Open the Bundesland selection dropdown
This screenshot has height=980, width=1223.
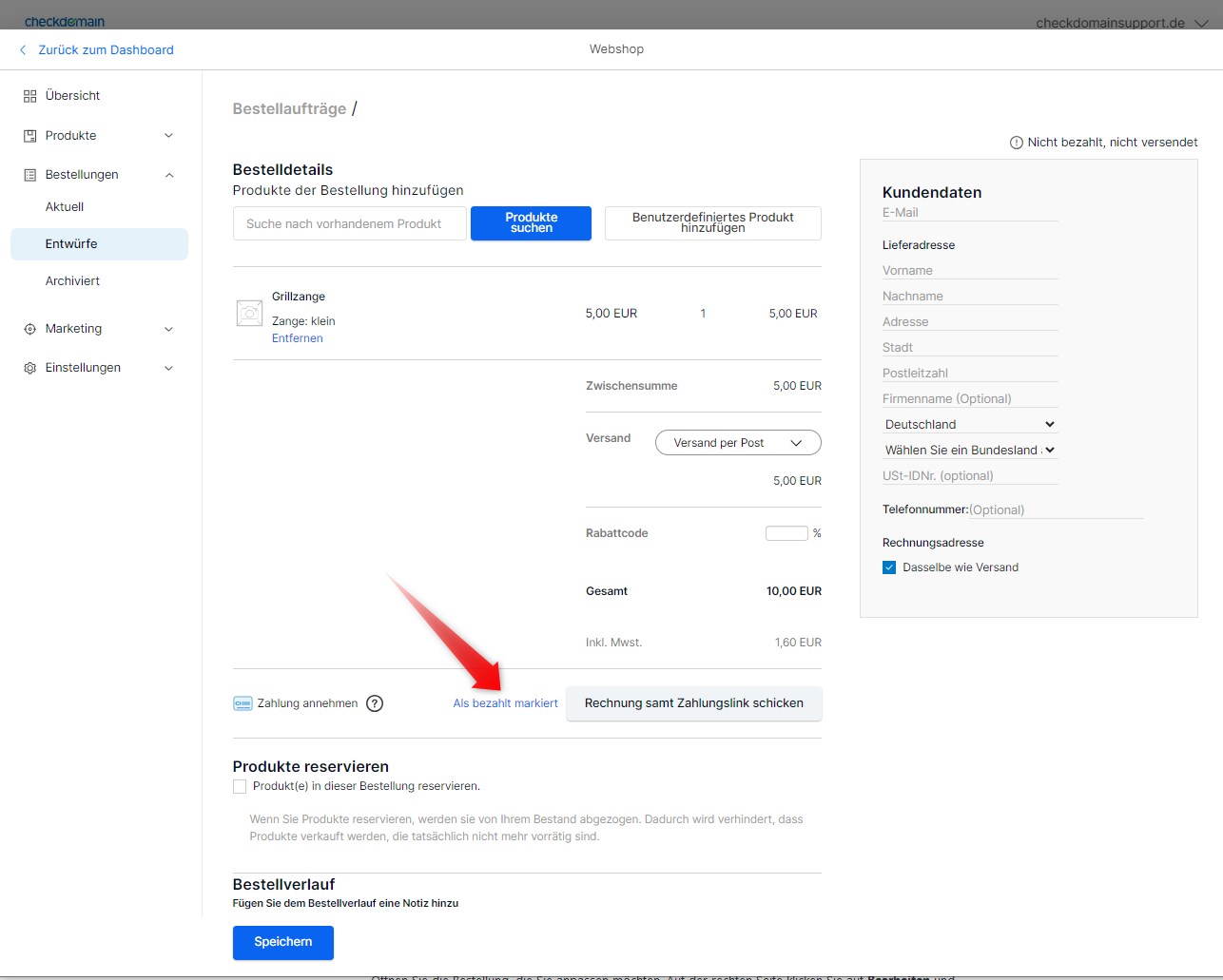coord(969,451)
